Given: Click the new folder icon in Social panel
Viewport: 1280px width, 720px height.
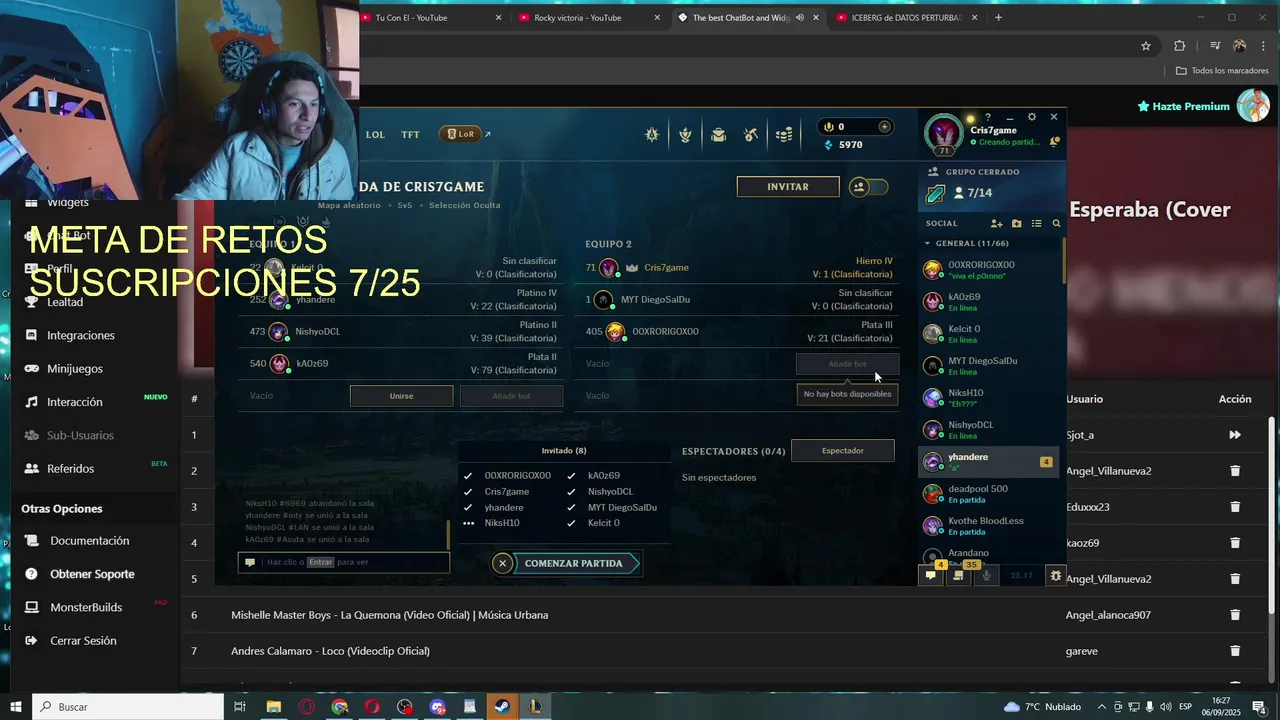Looking at the screenshot, I should [x=1016, y=224].
